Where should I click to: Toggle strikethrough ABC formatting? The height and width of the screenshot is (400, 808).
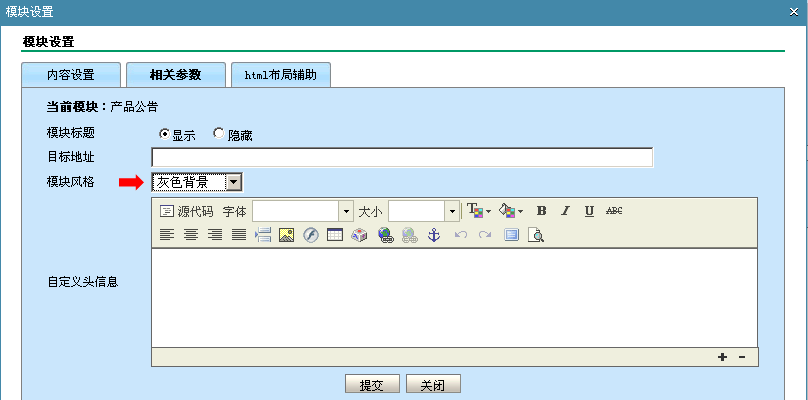coord(614,210)
